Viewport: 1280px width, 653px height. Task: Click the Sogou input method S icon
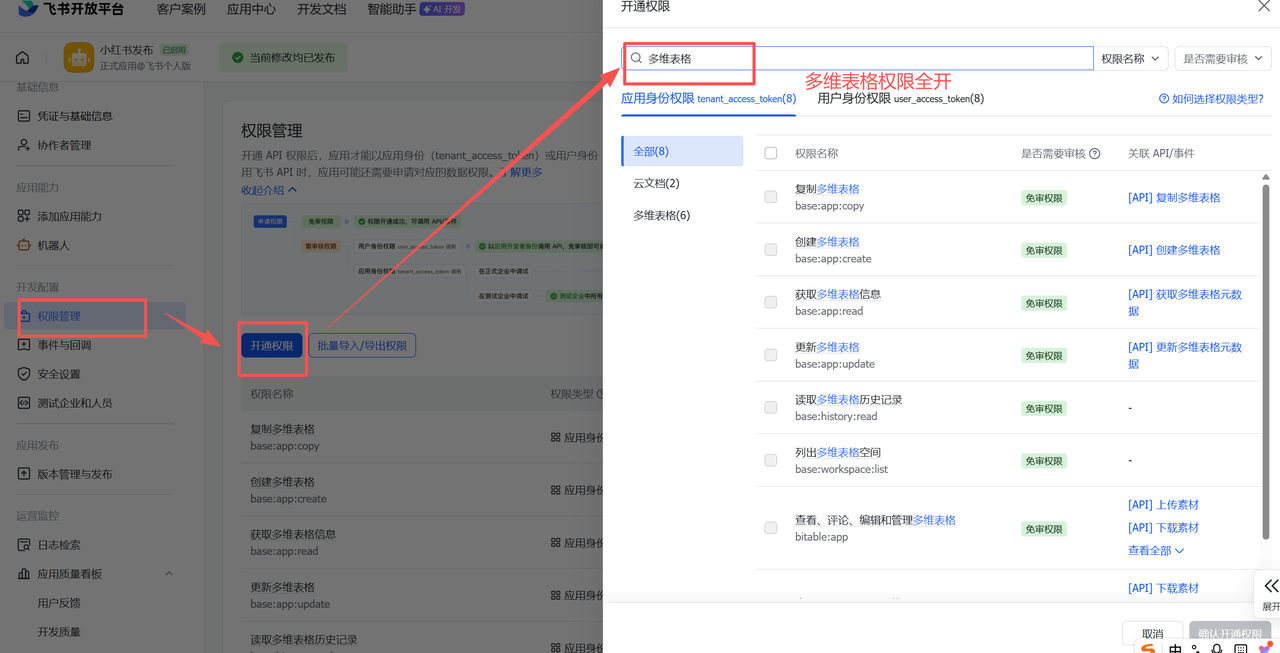point(1148,648)
